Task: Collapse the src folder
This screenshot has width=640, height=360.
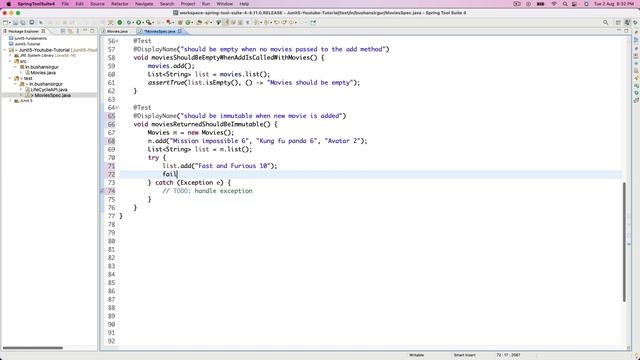Action: (10, 61)
